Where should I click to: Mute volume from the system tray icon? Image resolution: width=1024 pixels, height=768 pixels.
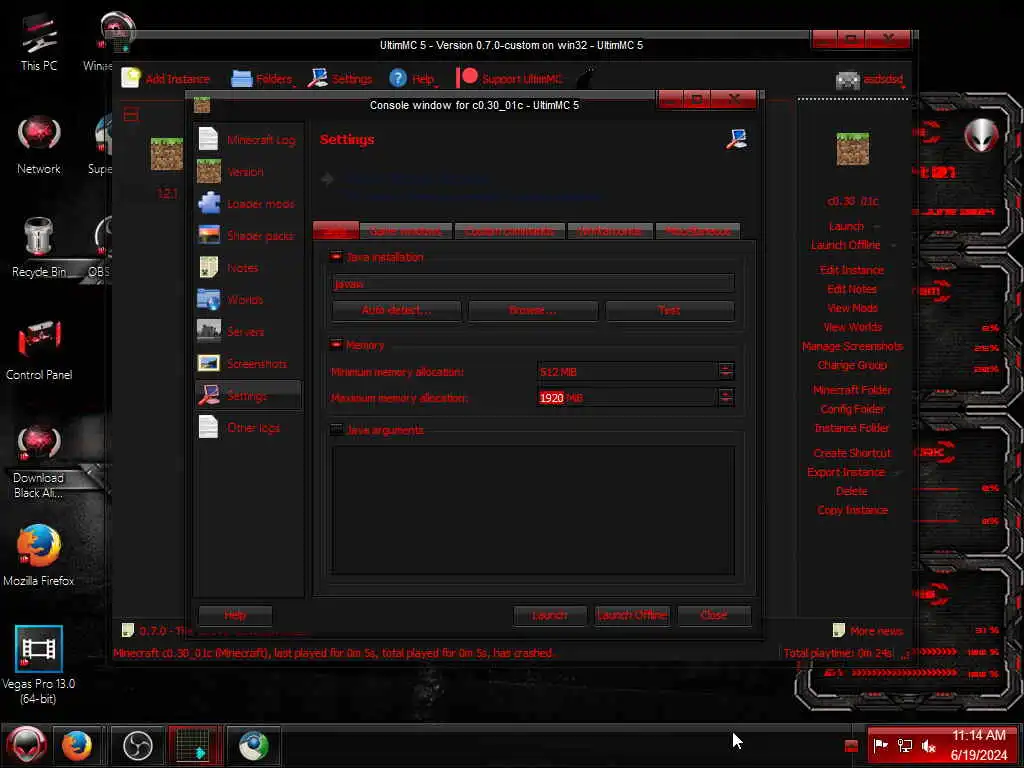928,745
